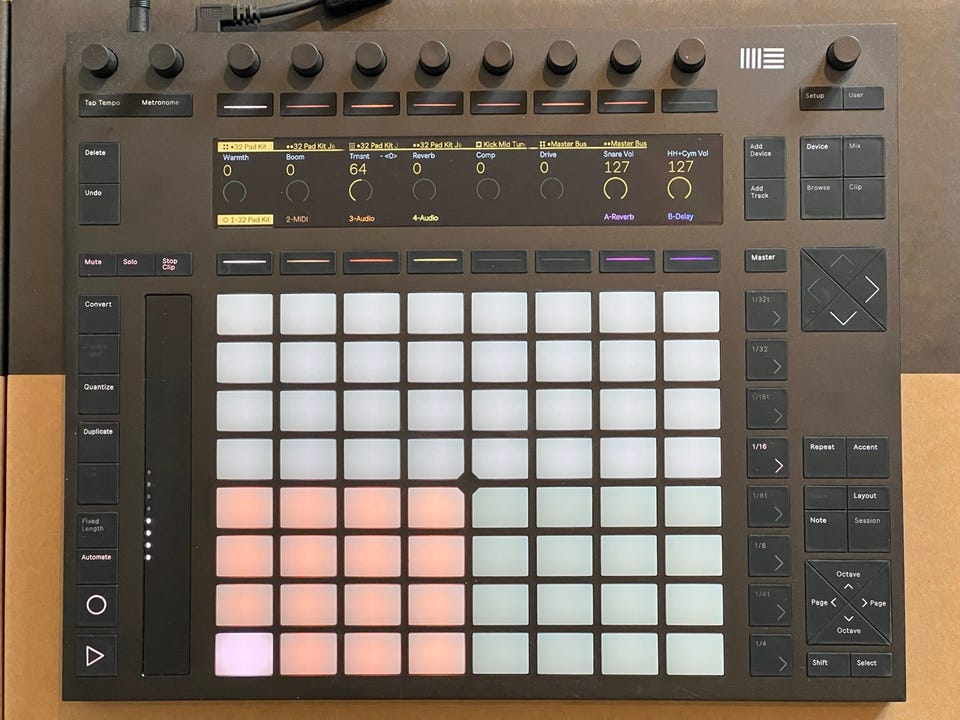This screenshot has width=960, height=720.
Task: Touch the vertical touch strip
Action: pos(167,484)
